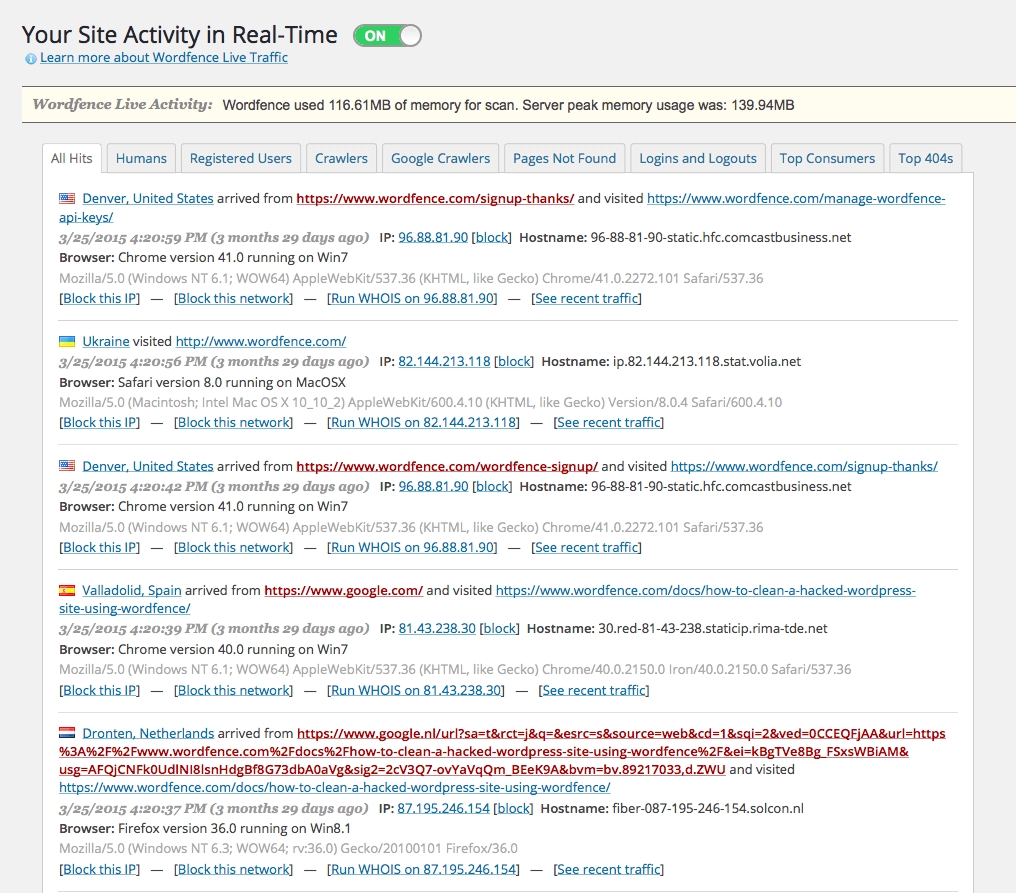
Task: Run WHOIS on 96.88.81.90 in 4:20:42 entry
Action: (x=413, y=548)
